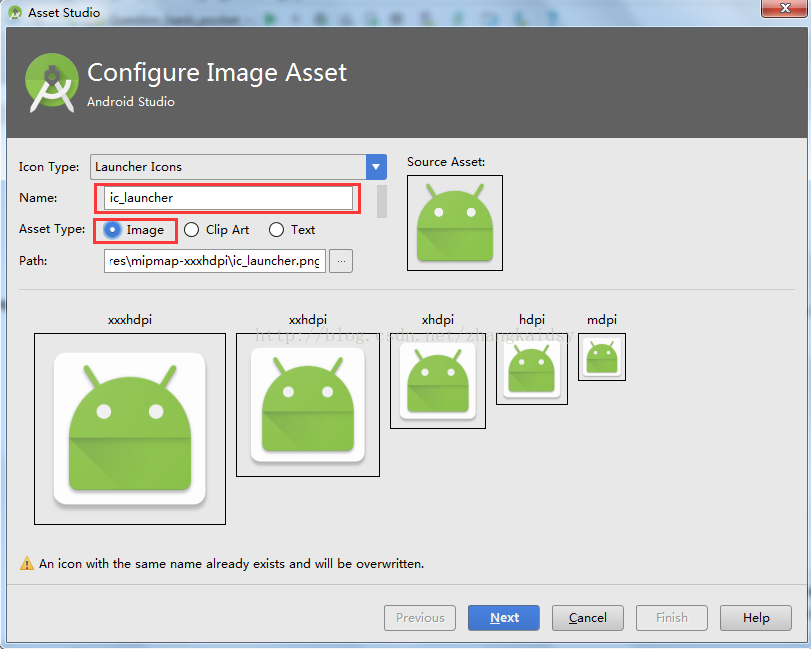
Task: Click the Name label
Action: point(38,198)
